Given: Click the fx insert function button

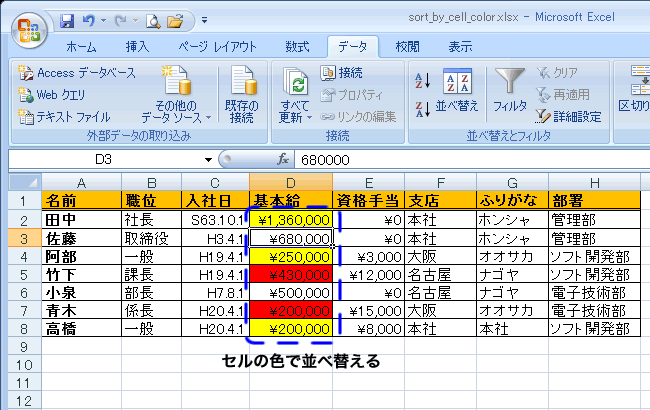Looking at the screenshot, I should click(283, 160).
